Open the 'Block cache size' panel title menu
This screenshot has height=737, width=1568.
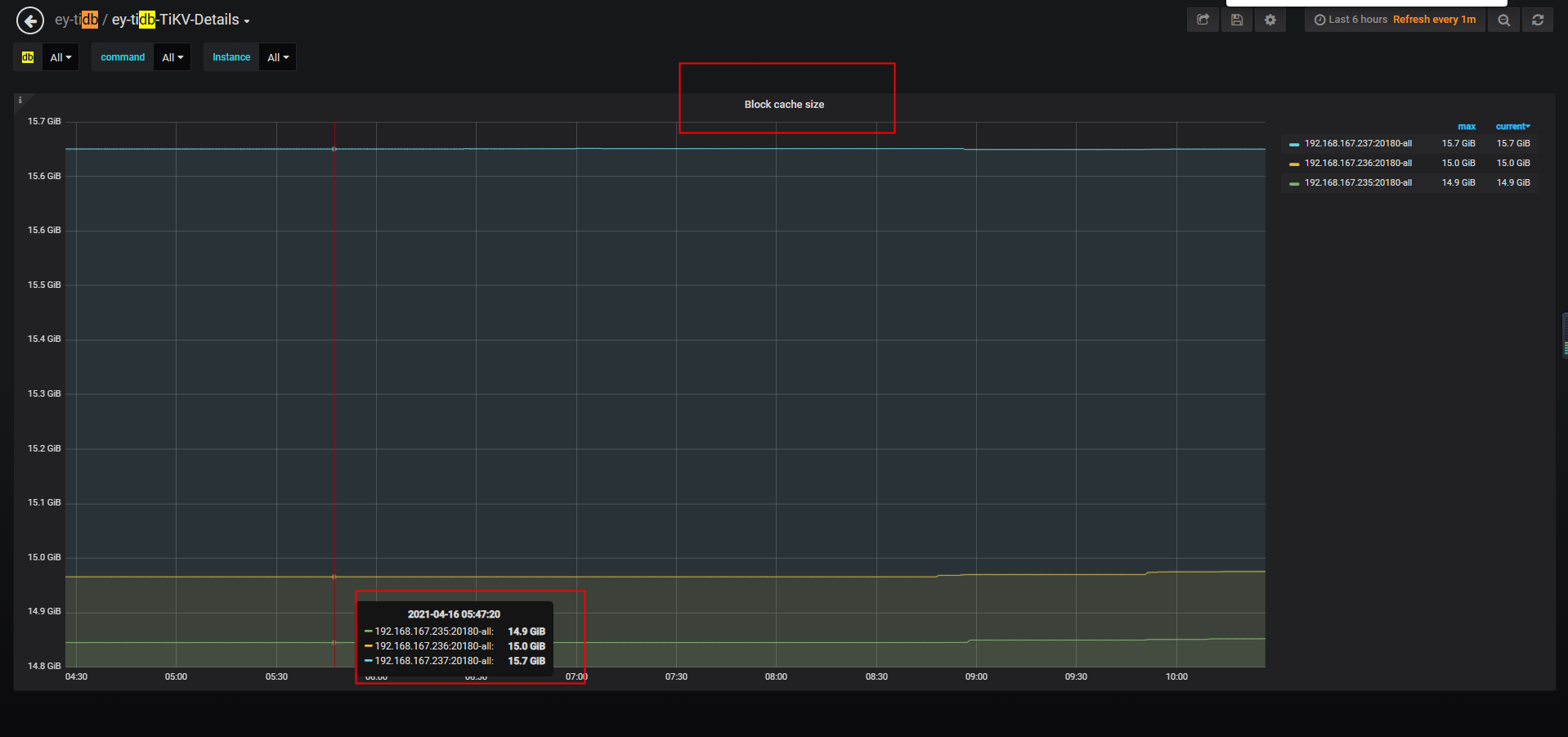coord(784,105)
